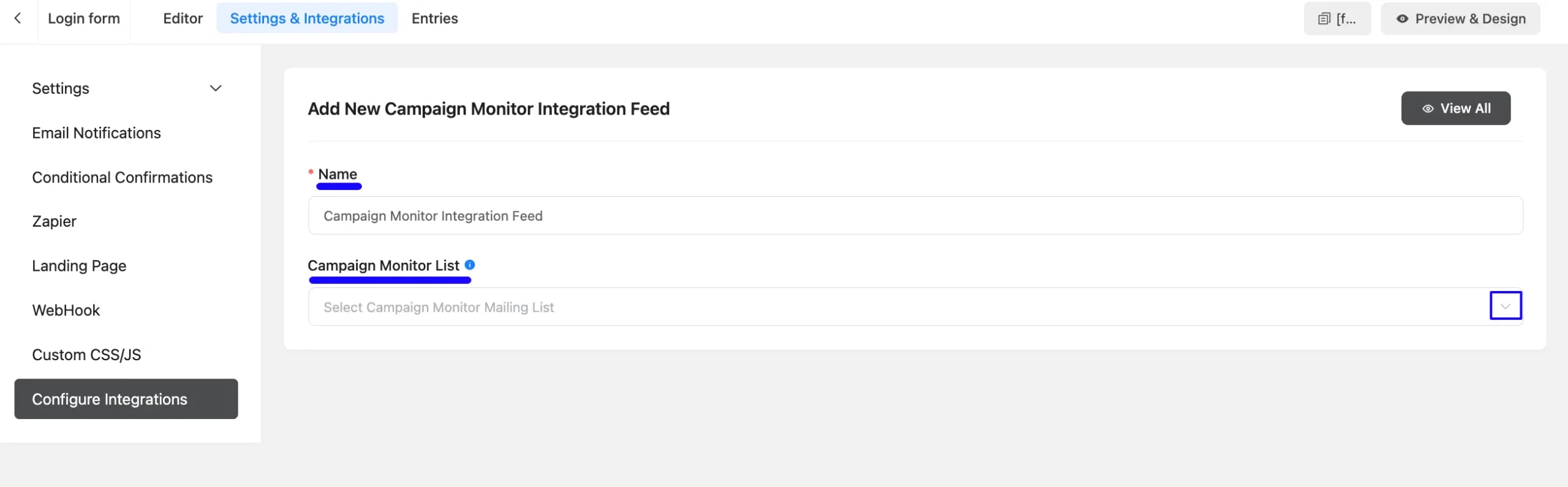
Task: Click the View All button
Action: coord(1455,108)
